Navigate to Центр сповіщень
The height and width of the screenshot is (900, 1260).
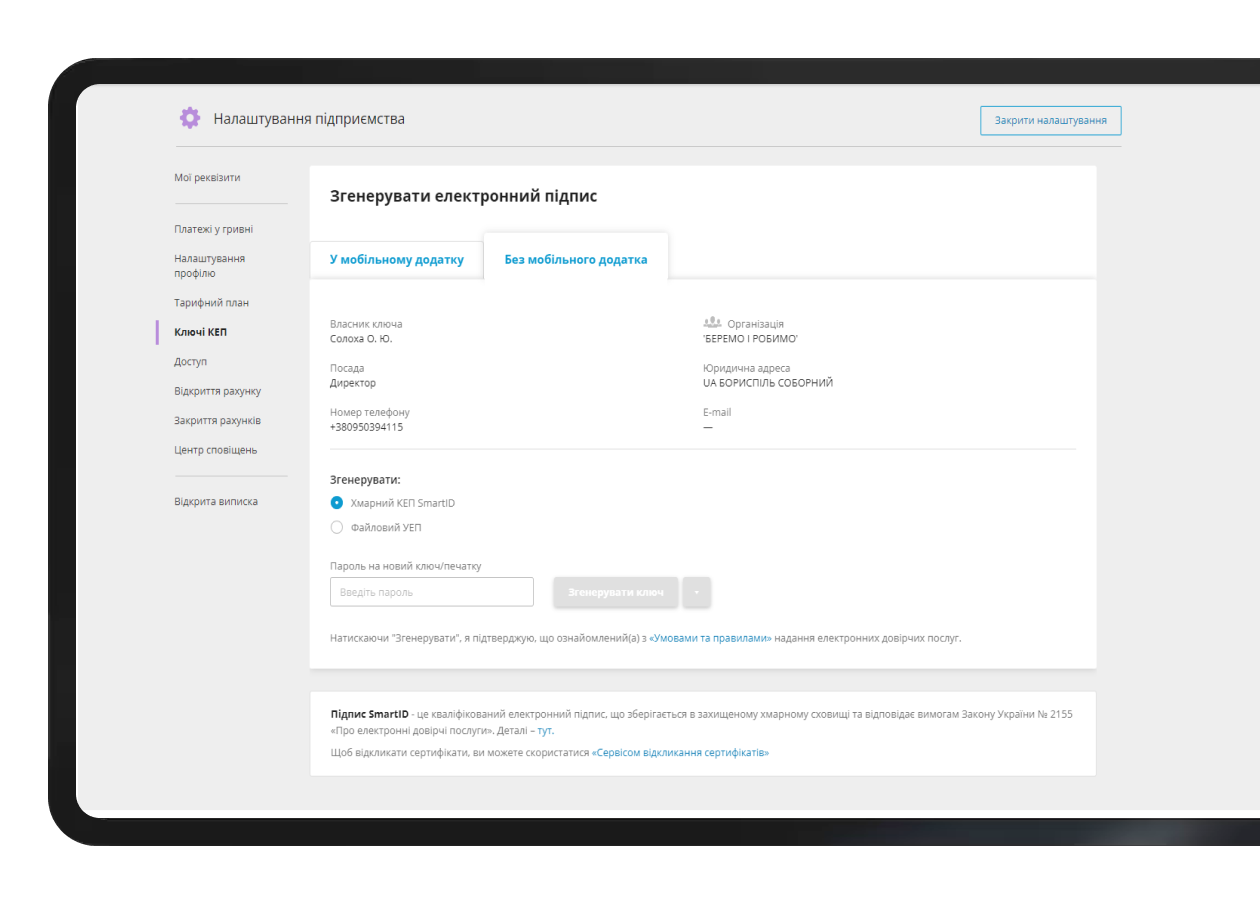click(215, 450)
